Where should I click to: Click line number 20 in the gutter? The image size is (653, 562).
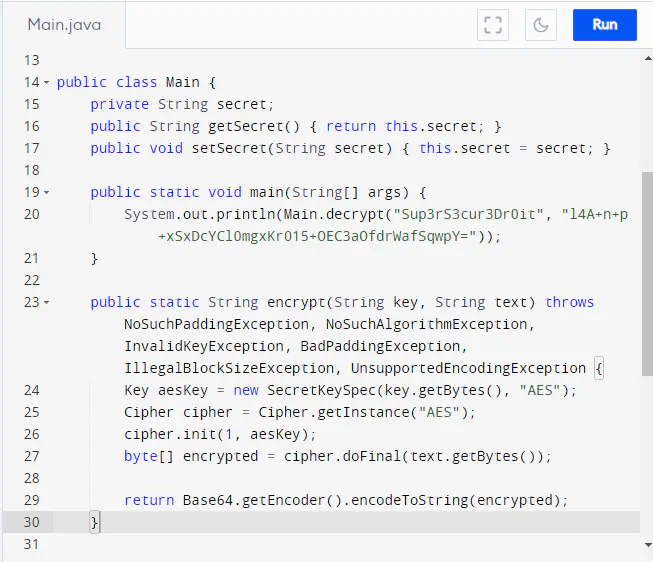point(30,214)
